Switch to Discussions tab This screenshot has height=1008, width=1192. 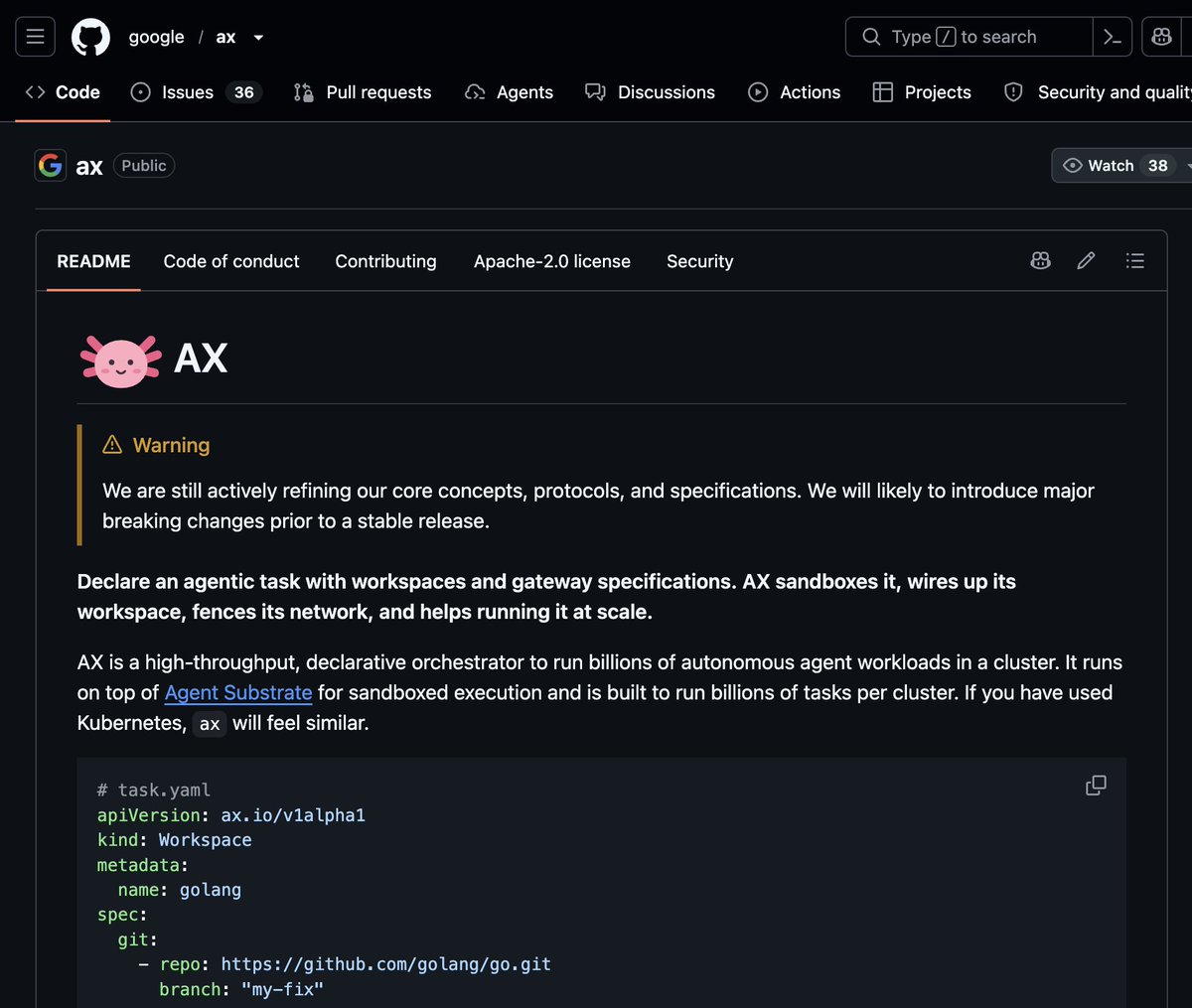click(x=650, y=92)
